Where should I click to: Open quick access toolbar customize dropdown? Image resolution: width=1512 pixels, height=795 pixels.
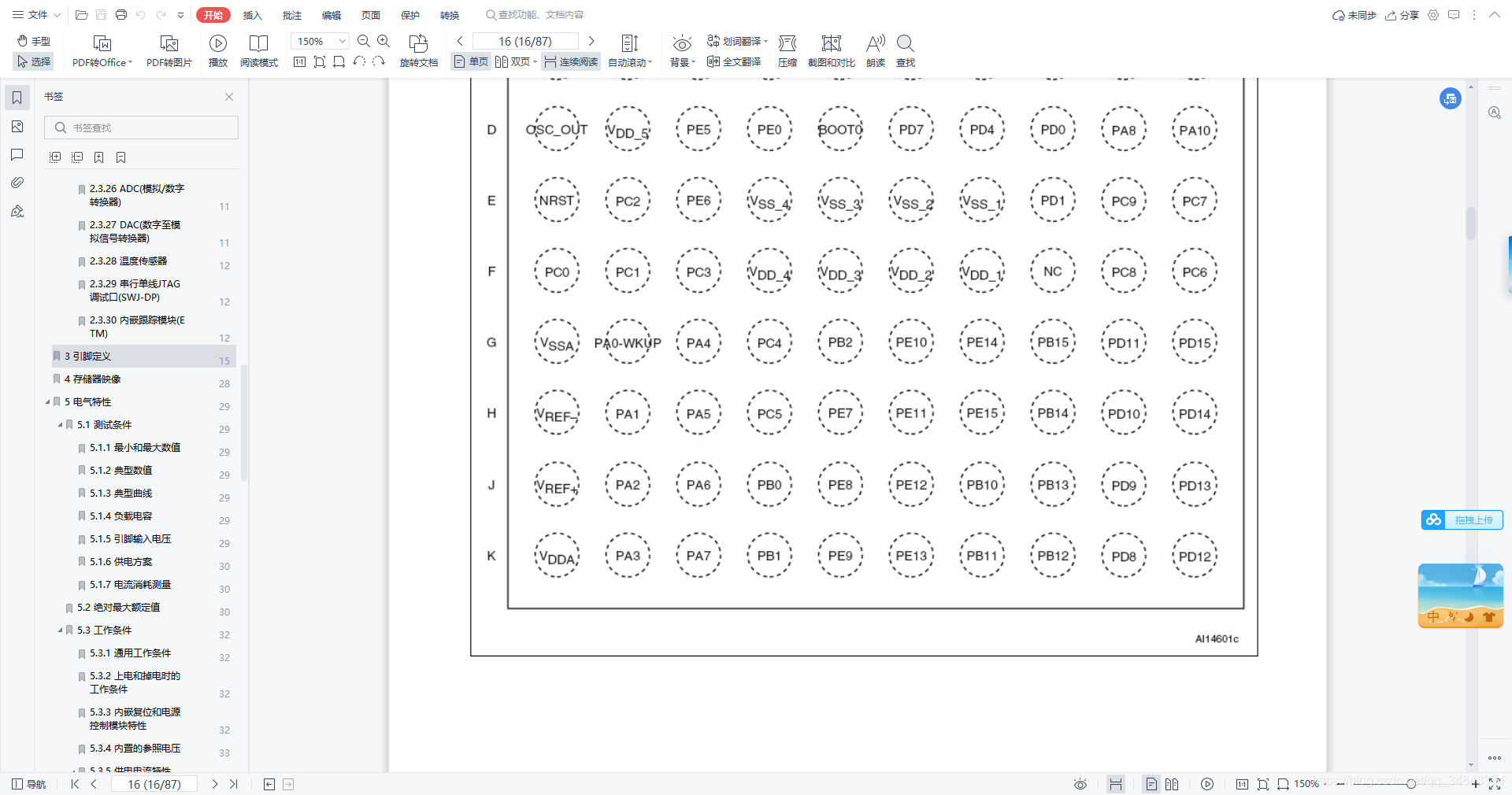pyautogui.click(x=181, y=15)
